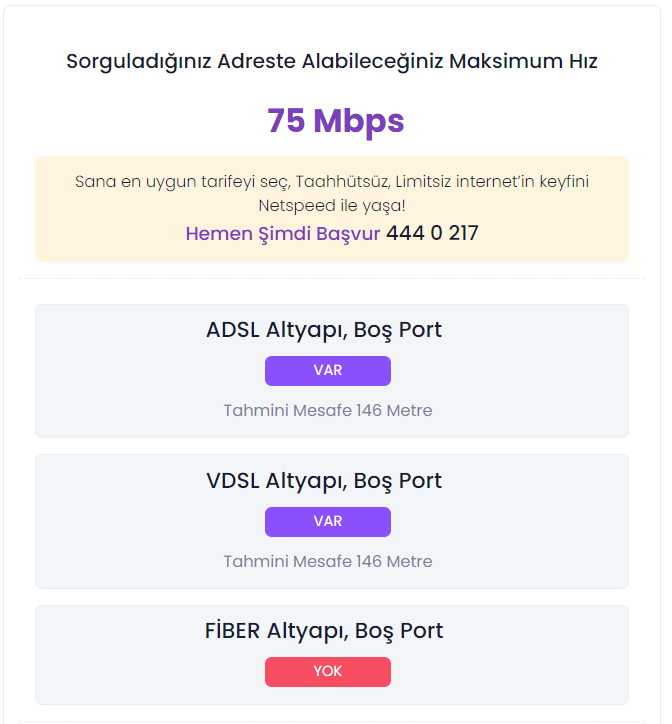The width and height of the screenshot is (672, 724).
Task: Select the VDSL Altyapı, Boş Port heading
Action: (x=324, y=481)
